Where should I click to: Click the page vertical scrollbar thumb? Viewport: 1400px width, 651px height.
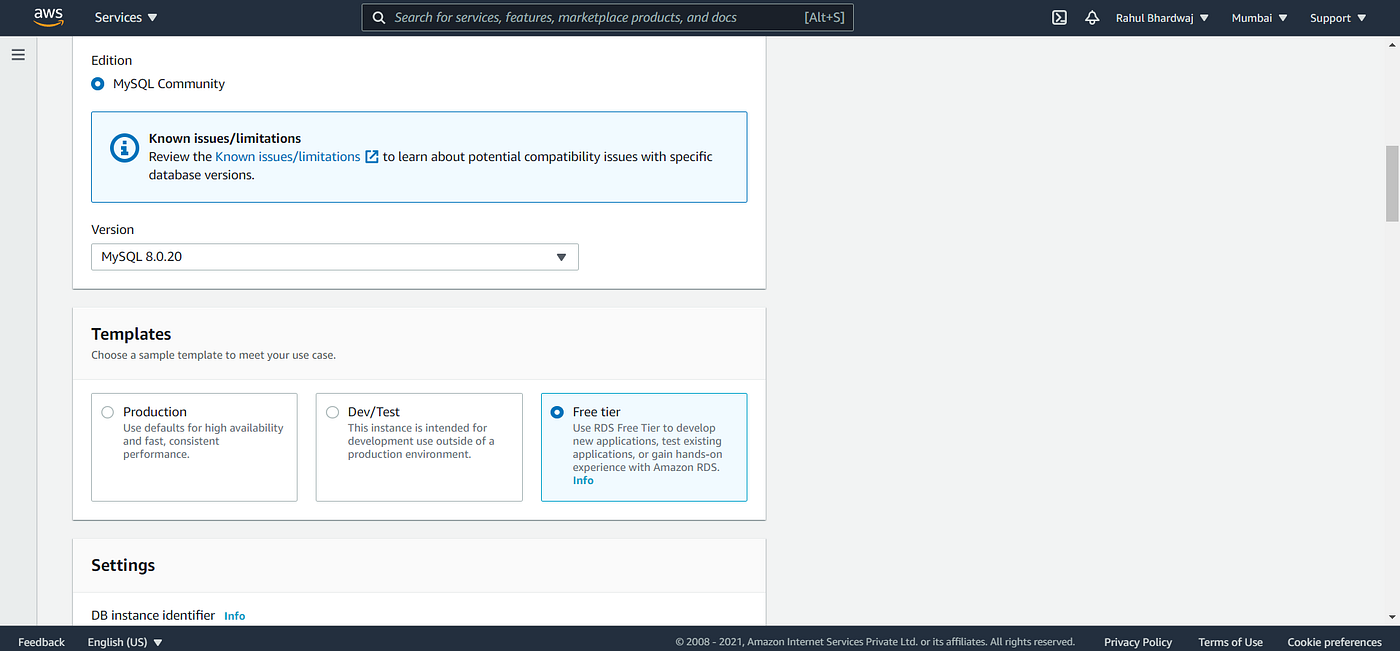(x=1392, y=183)
